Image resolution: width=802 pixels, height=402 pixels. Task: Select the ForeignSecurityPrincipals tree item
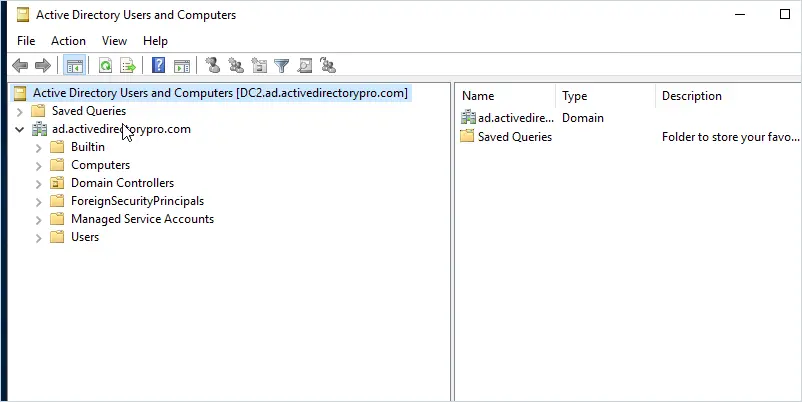point(137,200)
